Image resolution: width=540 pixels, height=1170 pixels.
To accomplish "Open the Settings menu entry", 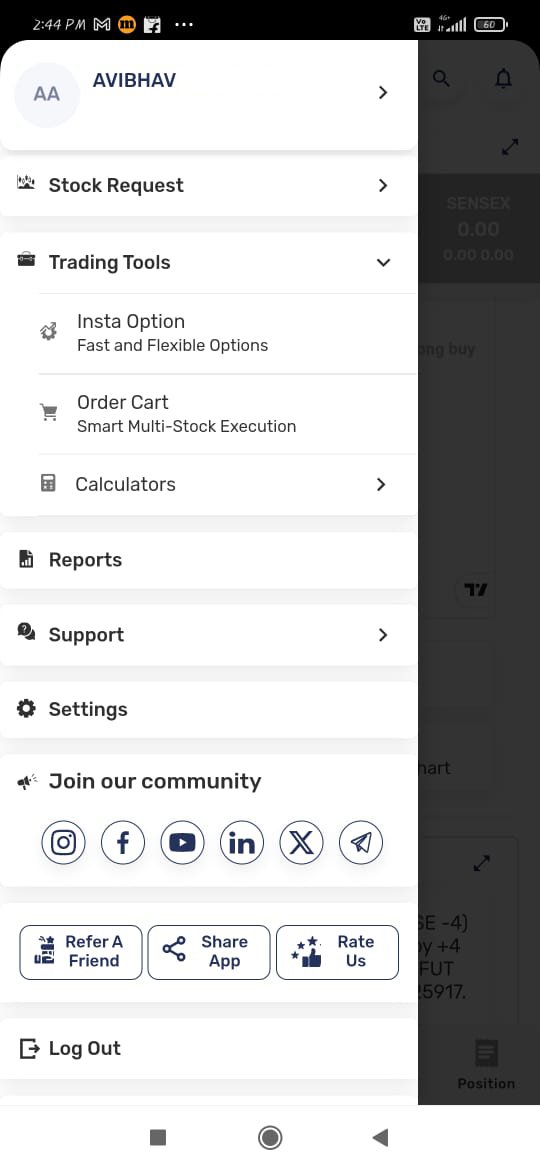I will click(x=209, y=709).
